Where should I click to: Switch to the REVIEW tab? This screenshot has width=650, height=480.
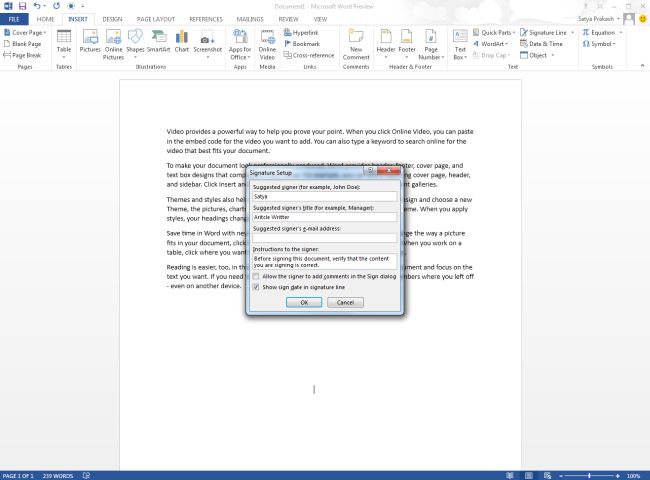[x=289, y=19]
